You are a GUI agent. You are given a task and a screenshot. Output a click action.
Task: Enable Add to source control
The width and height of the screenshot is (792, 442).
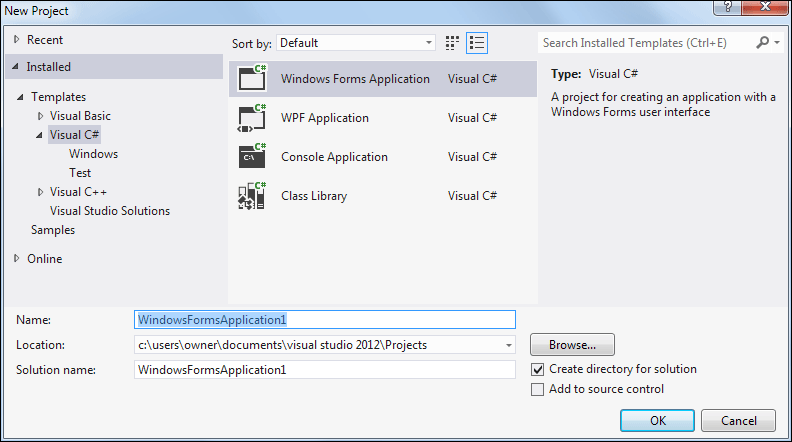[x=537, y=389]
